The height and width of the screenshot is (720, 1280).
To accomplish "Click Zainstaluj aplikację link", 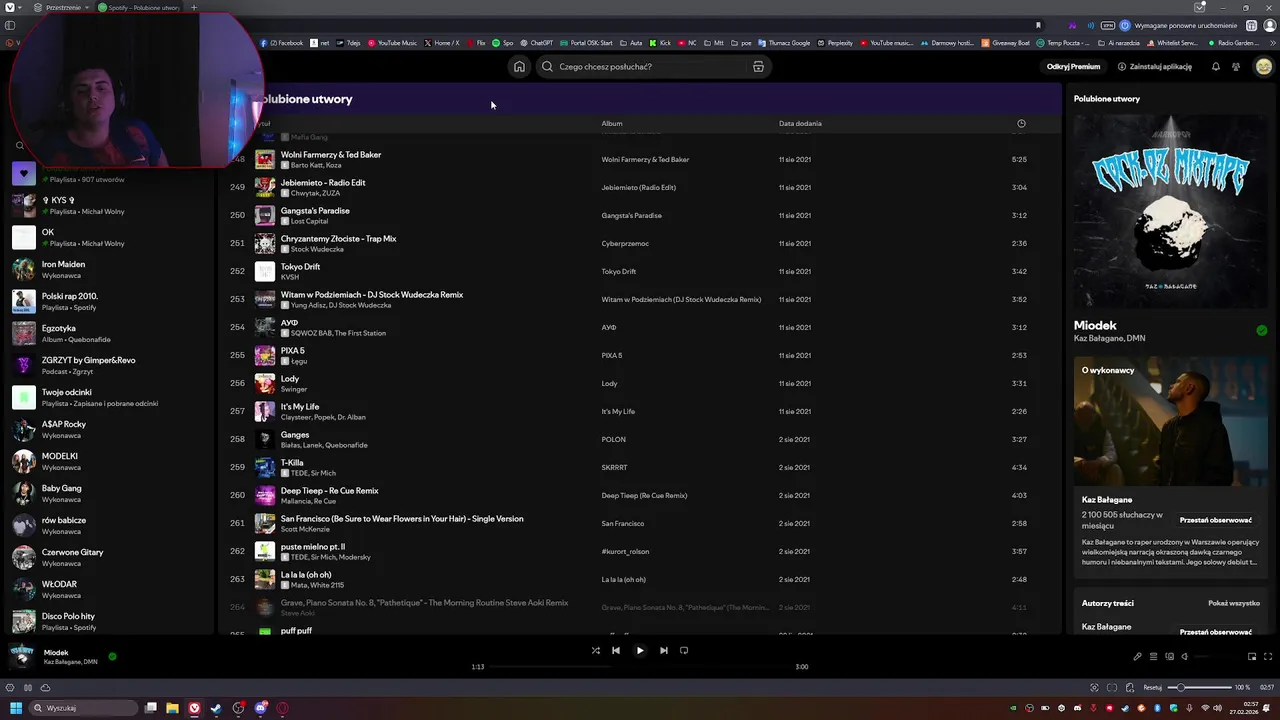I will coord(1155,67).
